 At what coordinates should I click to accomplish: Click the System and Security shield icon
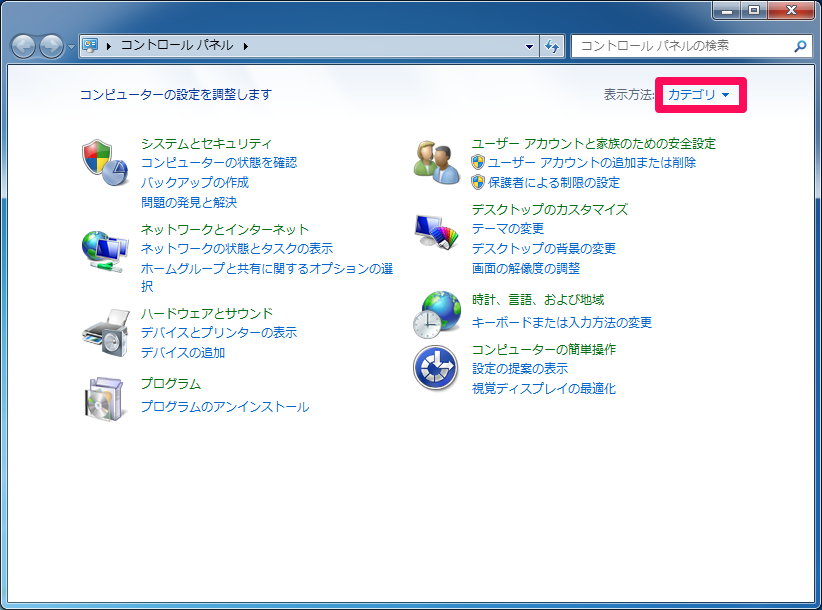(x=105, y=160)
